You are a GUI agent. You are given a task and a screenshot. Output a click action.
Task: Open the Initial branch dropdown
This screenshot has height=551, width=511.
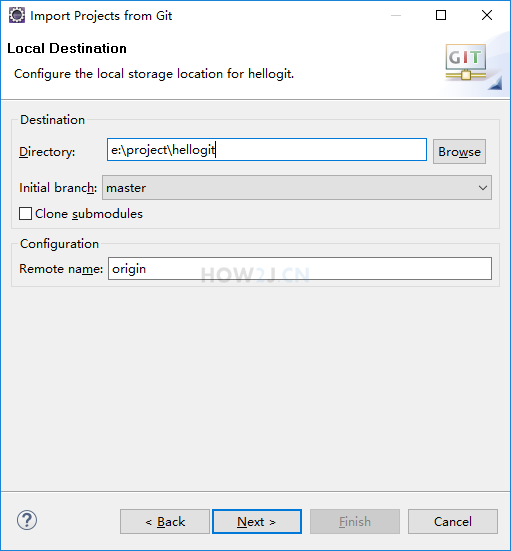click(x=297, y=188)
